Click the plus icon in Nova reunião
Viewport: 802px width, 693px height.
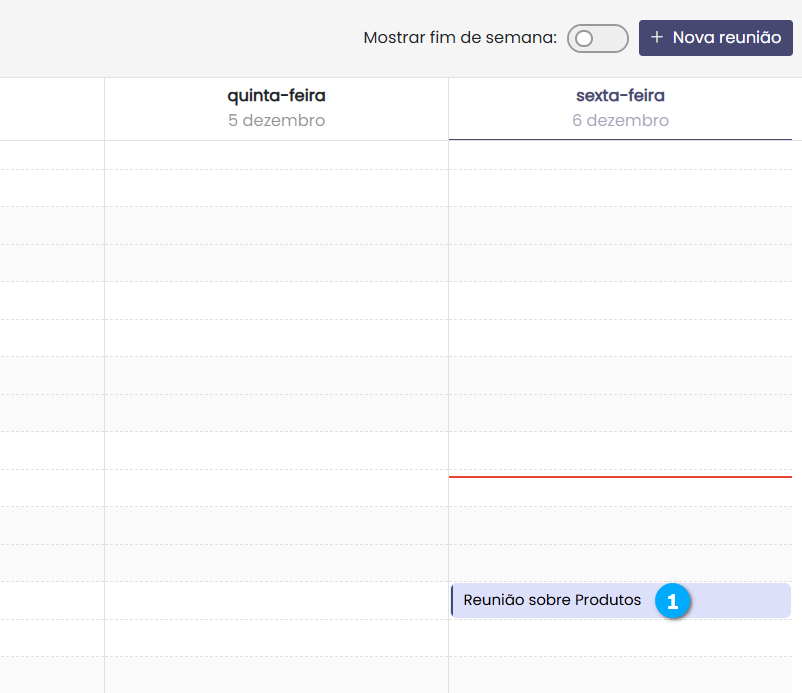(657, 38)
